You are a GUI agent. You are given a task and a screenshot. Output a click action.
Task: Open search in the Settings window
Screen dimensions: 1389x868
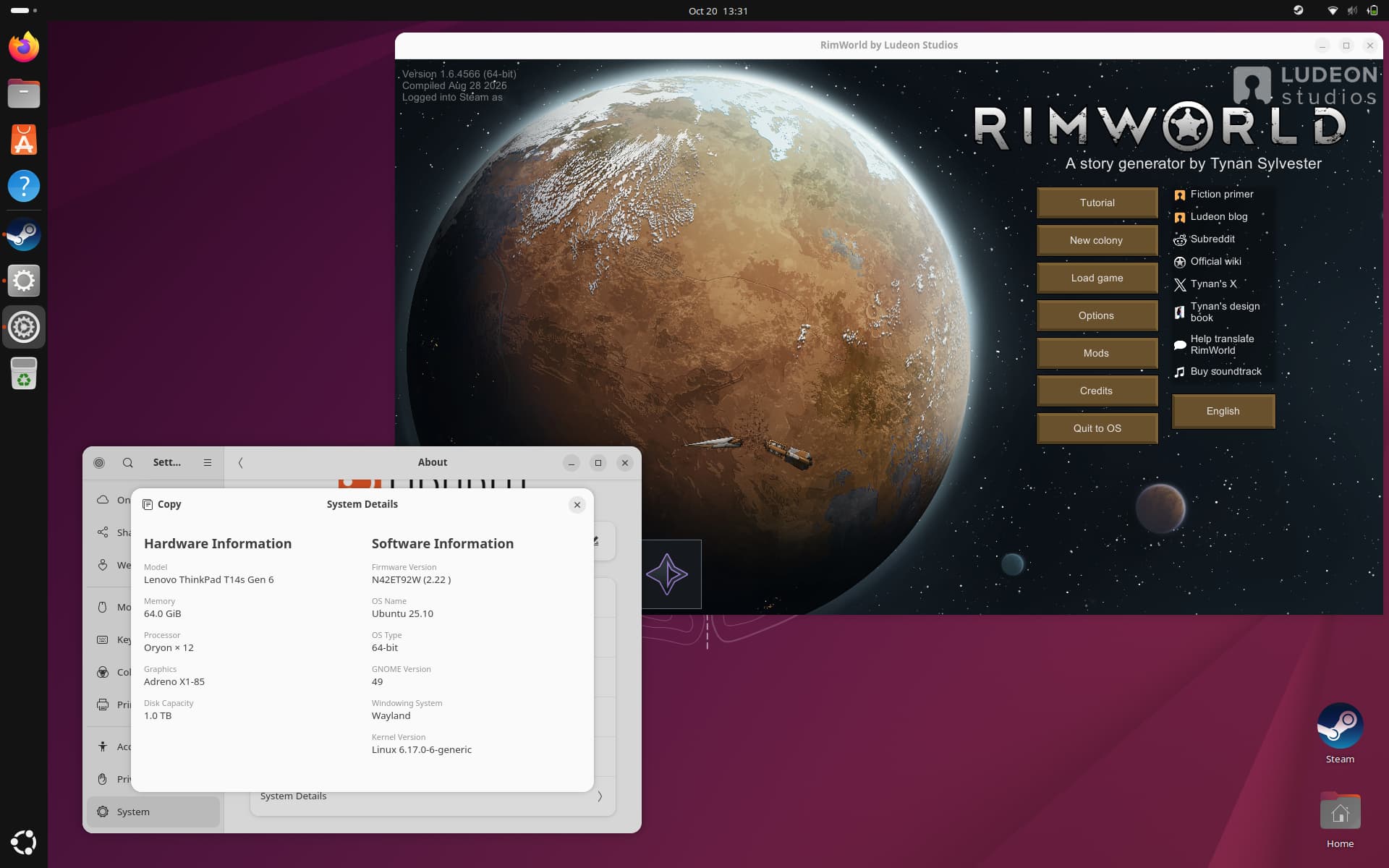pyautogui.click(x=128, y=462)
